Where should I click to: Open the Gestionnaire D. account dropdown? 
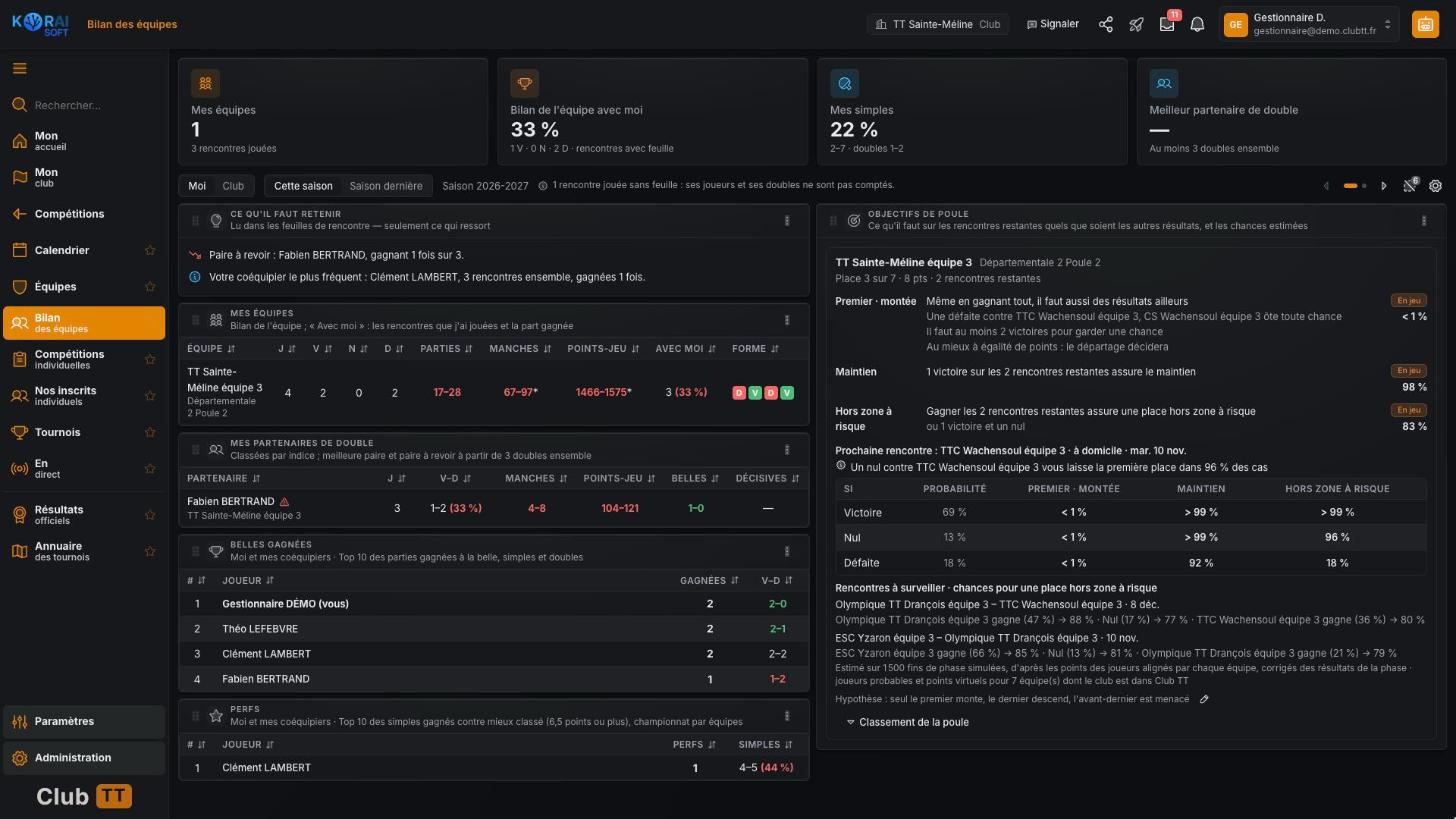pos(1310,24)
